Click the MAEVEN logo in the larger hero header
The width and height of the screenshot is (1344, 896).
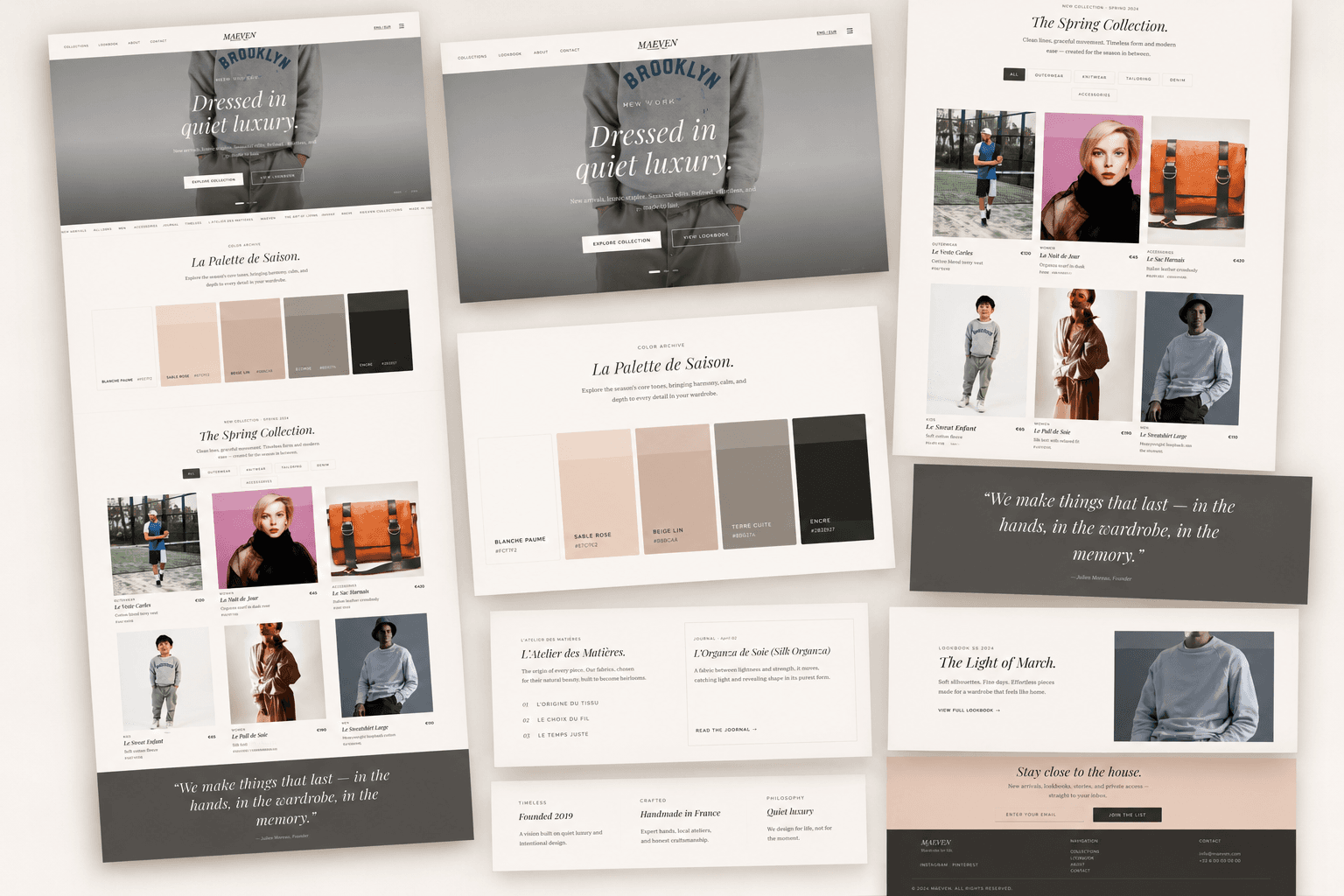(x=658, y=44)
